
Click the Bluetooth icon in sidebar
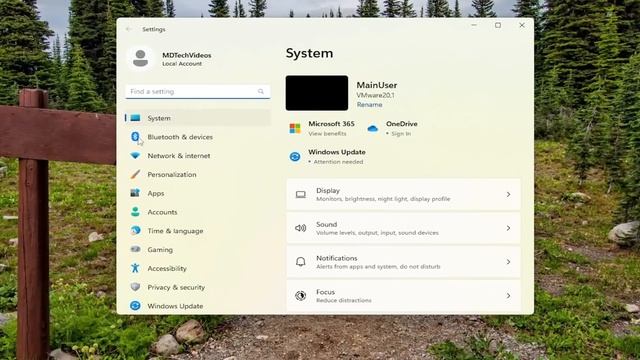click(x=135, y=137)
